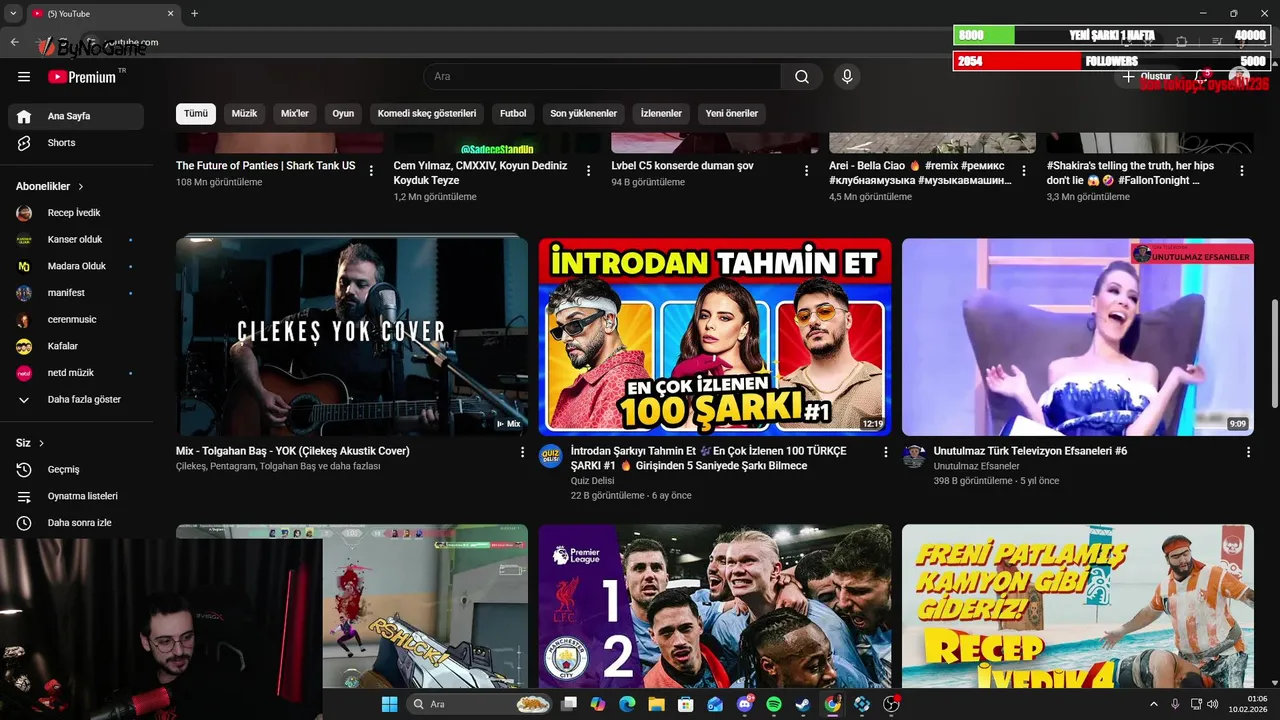Image resolution: width=1280 pixels, height=720 pixels.
Task: Play the Çilekeş Yok Cover thumbnail
Action: (x=352, y=337)
